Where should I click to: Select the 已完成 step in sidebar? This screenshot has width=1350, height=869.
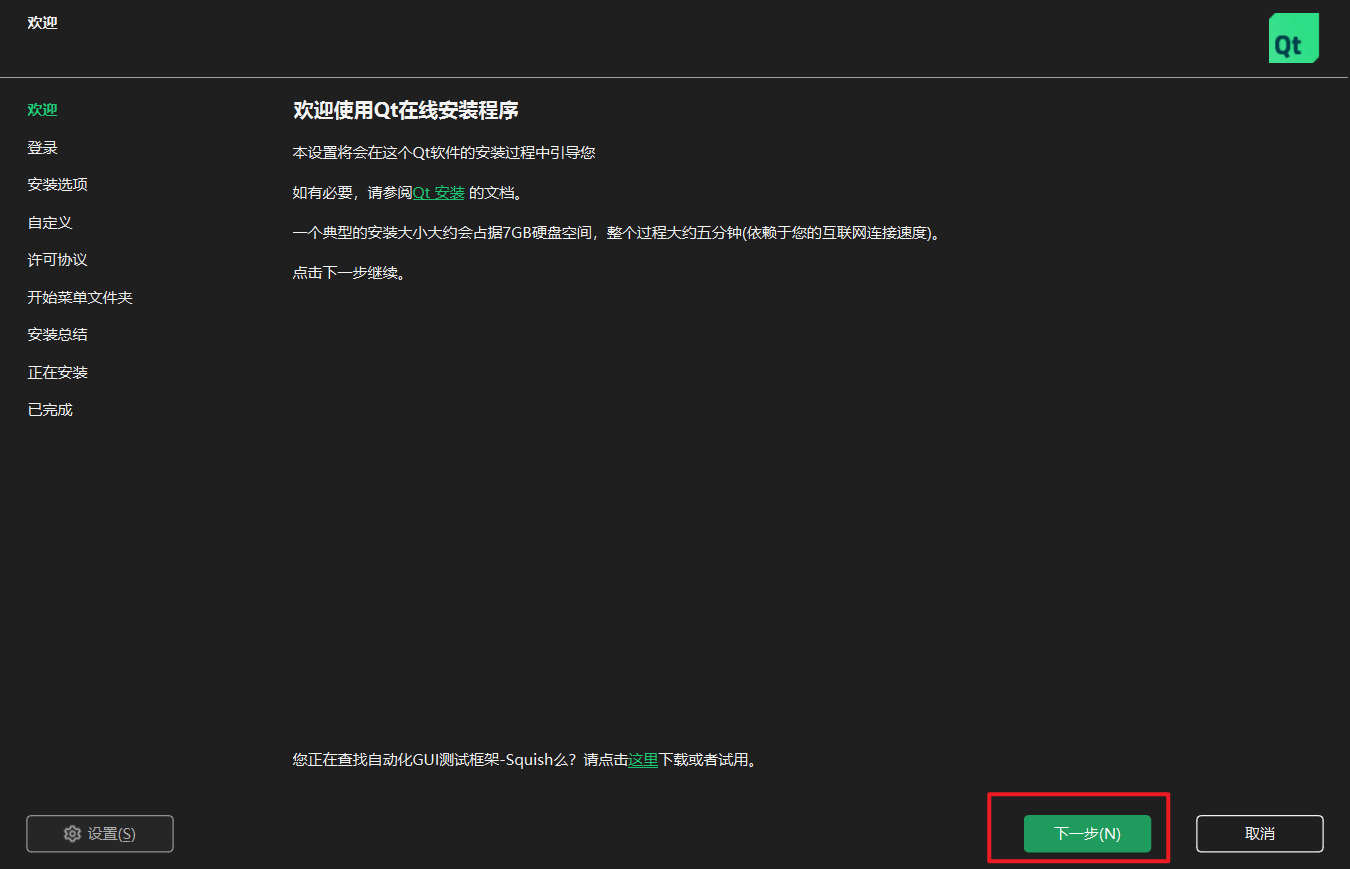click(x=50, y=410)
